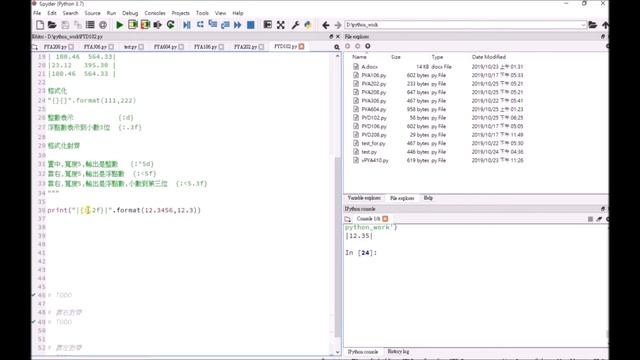Open the Tools menu

coord(202,13)
